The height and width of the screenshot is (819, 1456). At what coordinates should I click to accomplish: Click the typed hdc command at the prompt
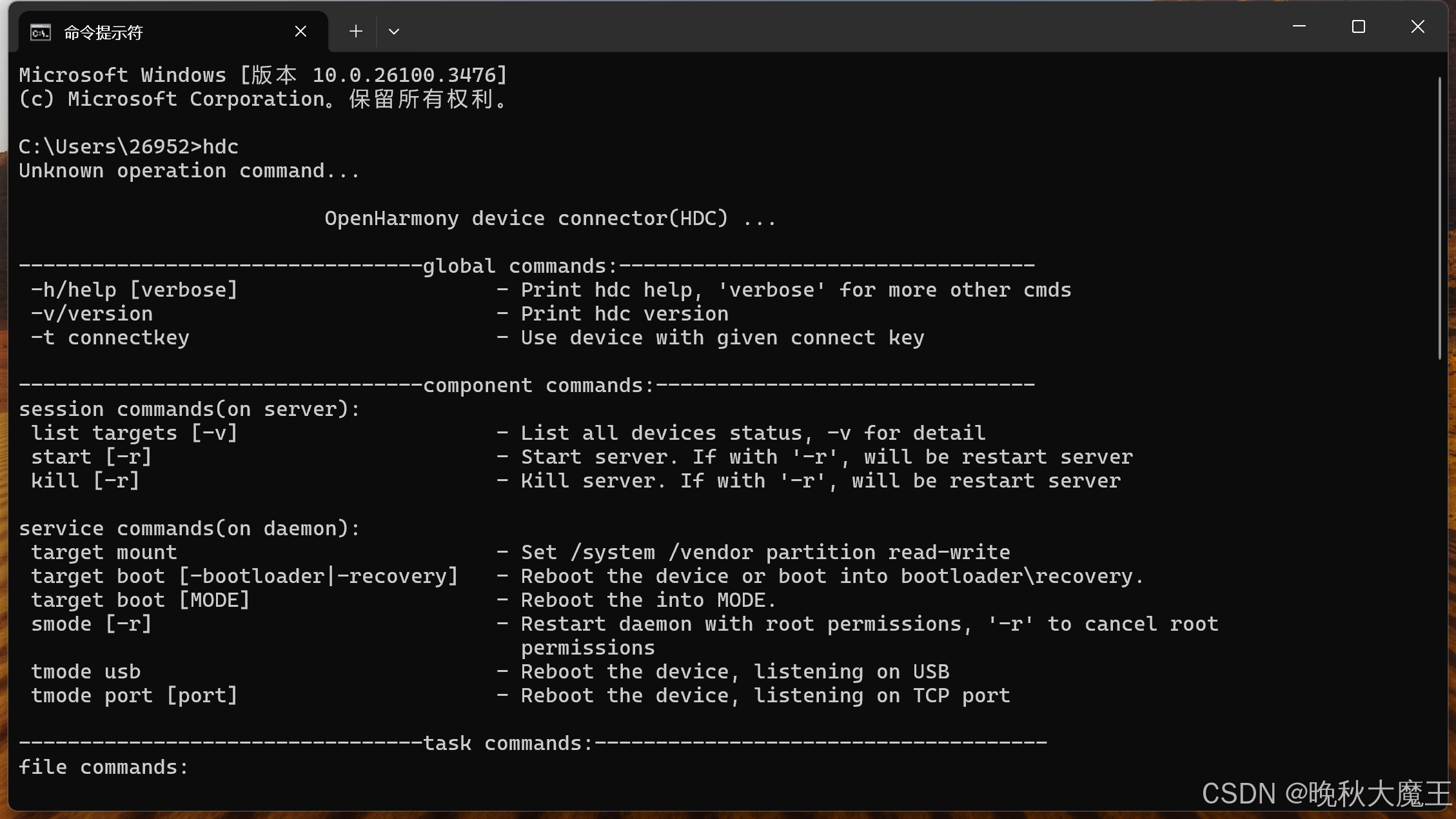[x=221, y=147]
